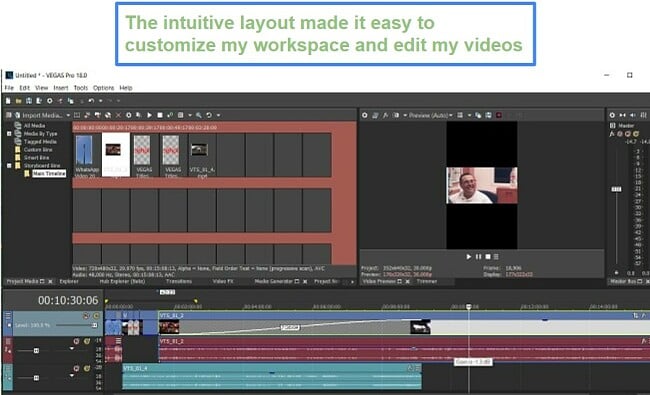The image size is (650, 395).
Task: Select Tagged Media in the media tree
Action: (40, 141)
